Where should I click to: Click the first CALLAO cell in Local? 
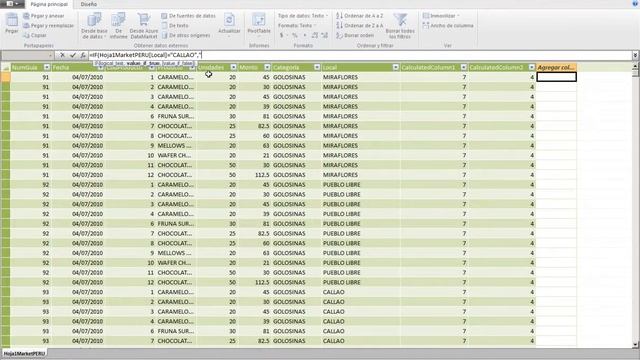360,292
